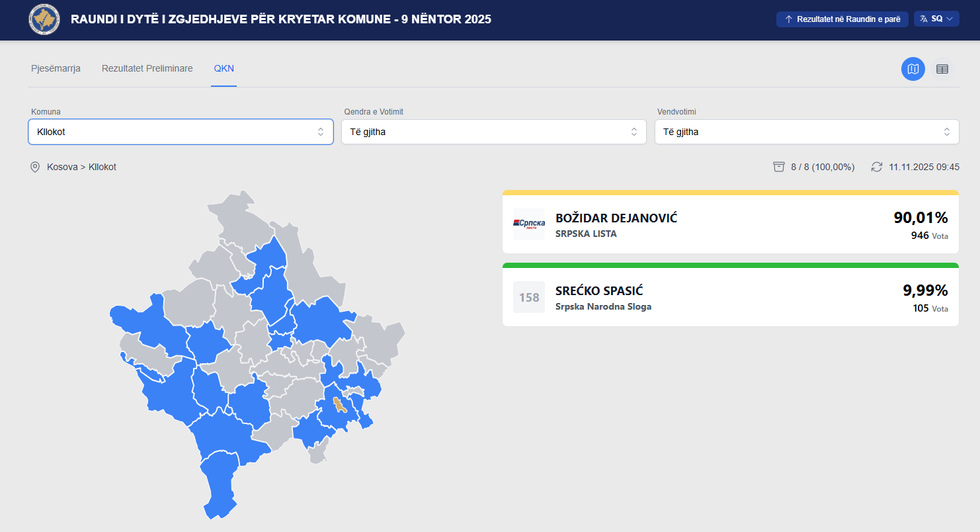The width and height of the screenshot is (980, 532).
Task: Open the SQ language selector
Action: 936,19
